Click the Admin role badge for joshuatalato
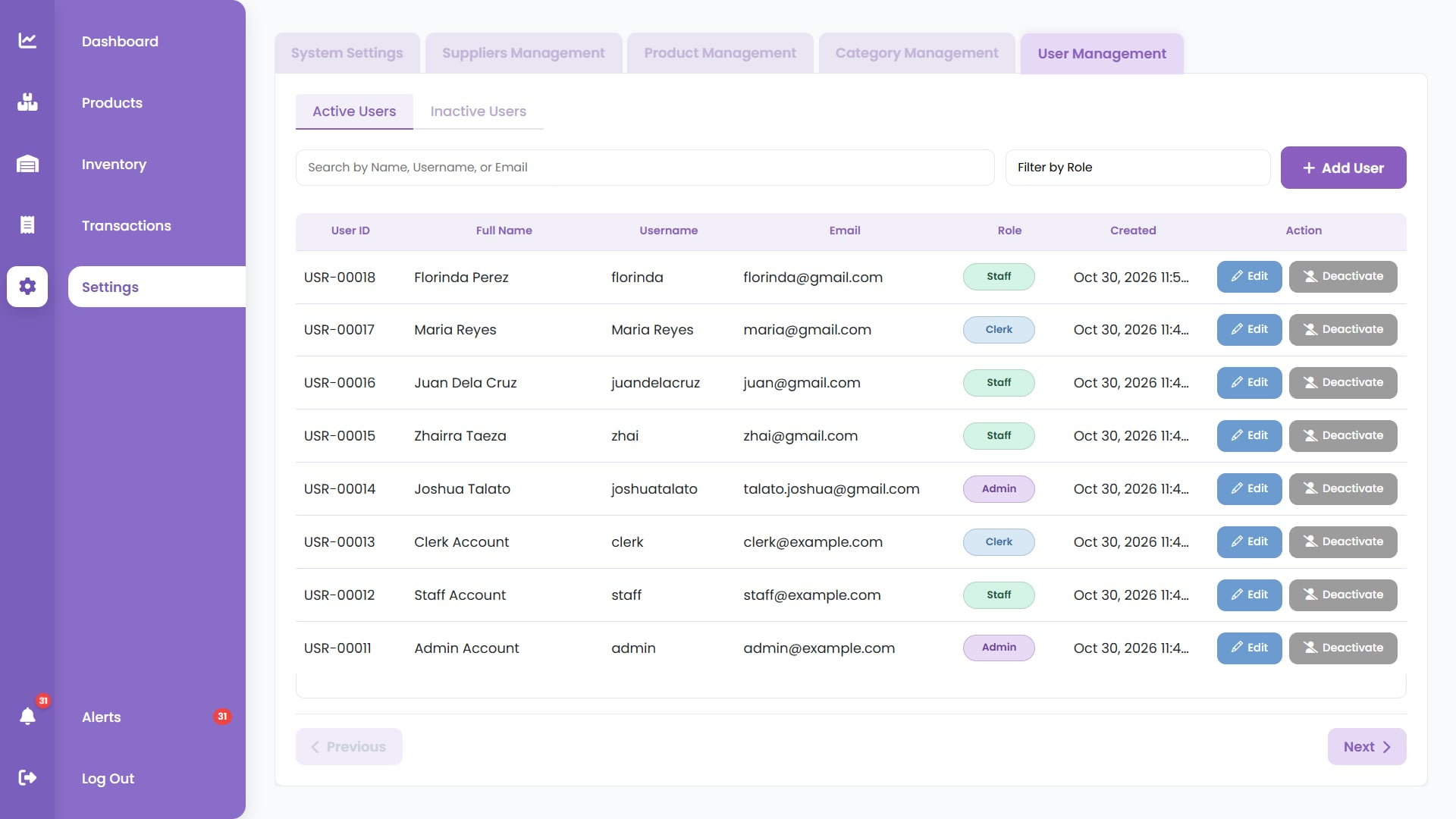 tap(999, 489)
